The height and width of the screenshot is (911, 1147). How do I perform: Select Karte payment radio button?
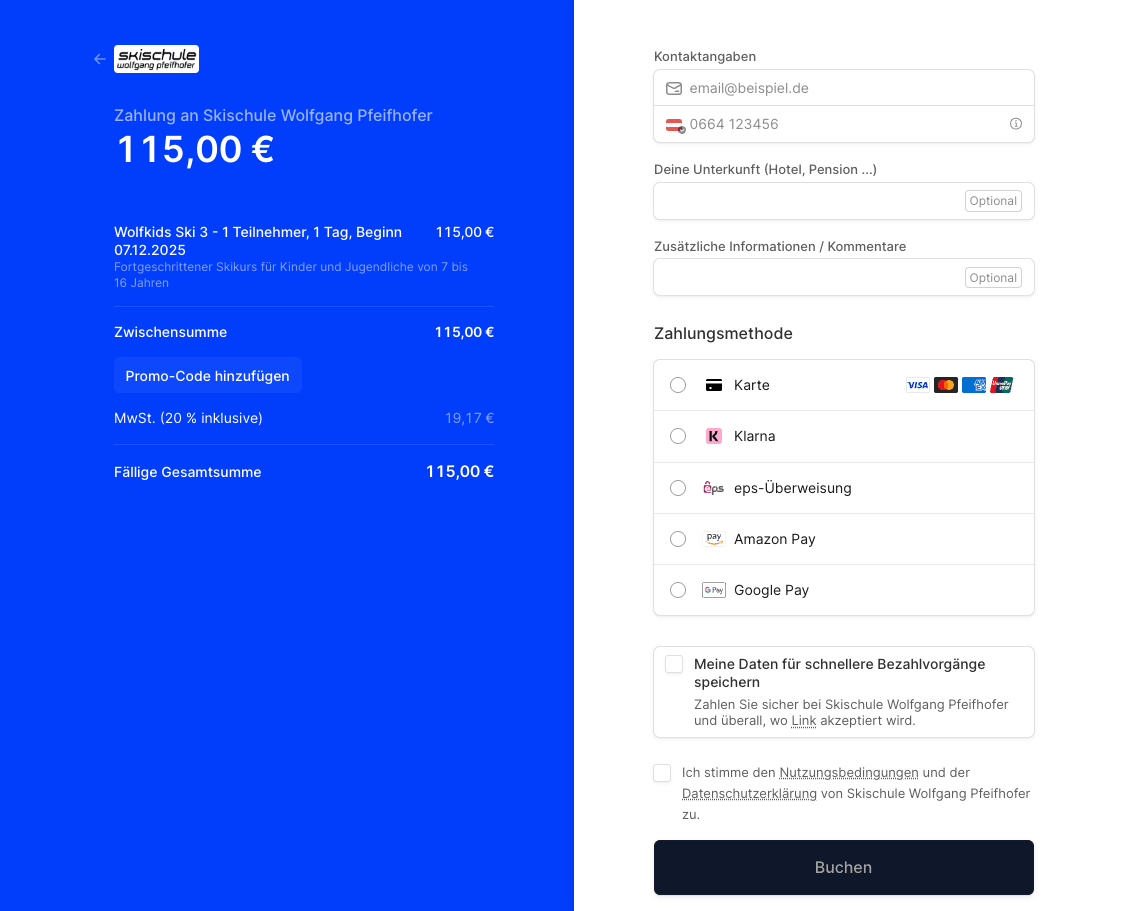tap(678, 385)
